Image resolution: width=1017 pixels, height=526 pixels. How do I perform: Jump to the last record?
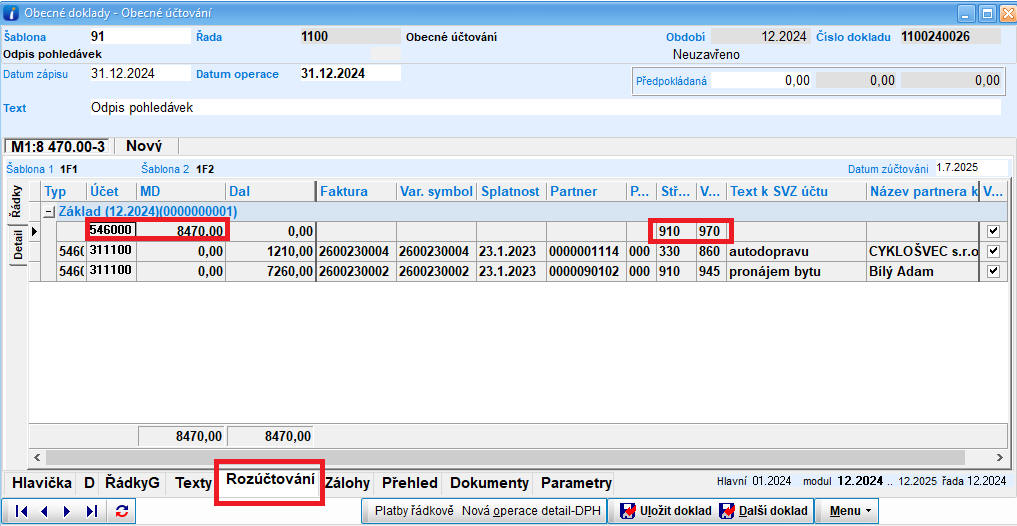click(92, 511)
